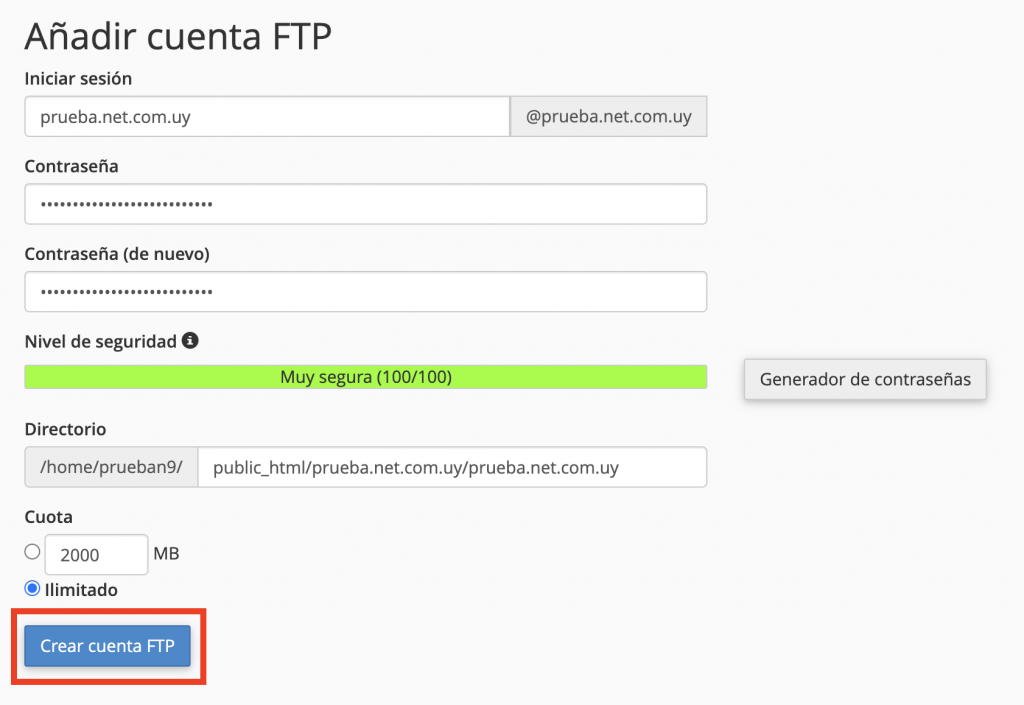Viewport: 1024px width, 705px height.
Task: Focus the Directorio path input
Action: [x=452, y=467]
